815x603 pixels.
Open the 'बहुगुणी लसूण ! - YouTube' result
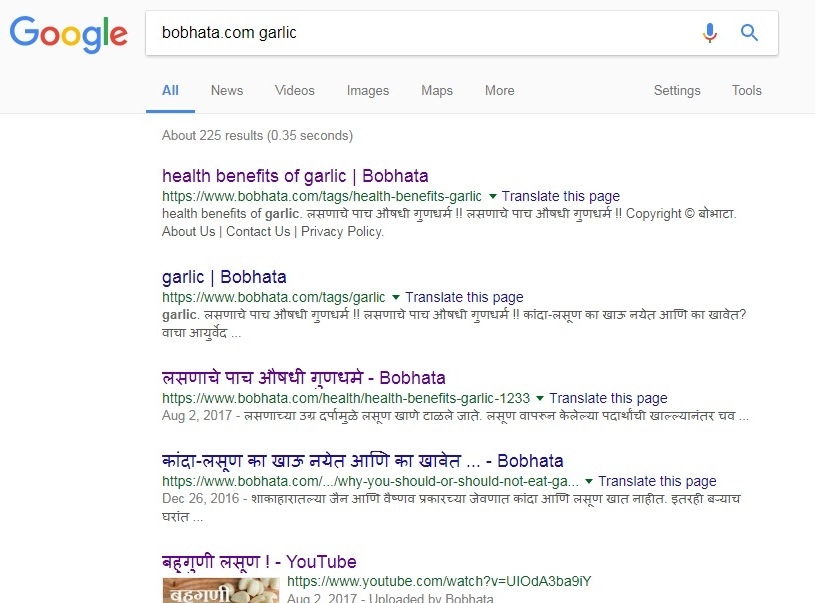259,561
